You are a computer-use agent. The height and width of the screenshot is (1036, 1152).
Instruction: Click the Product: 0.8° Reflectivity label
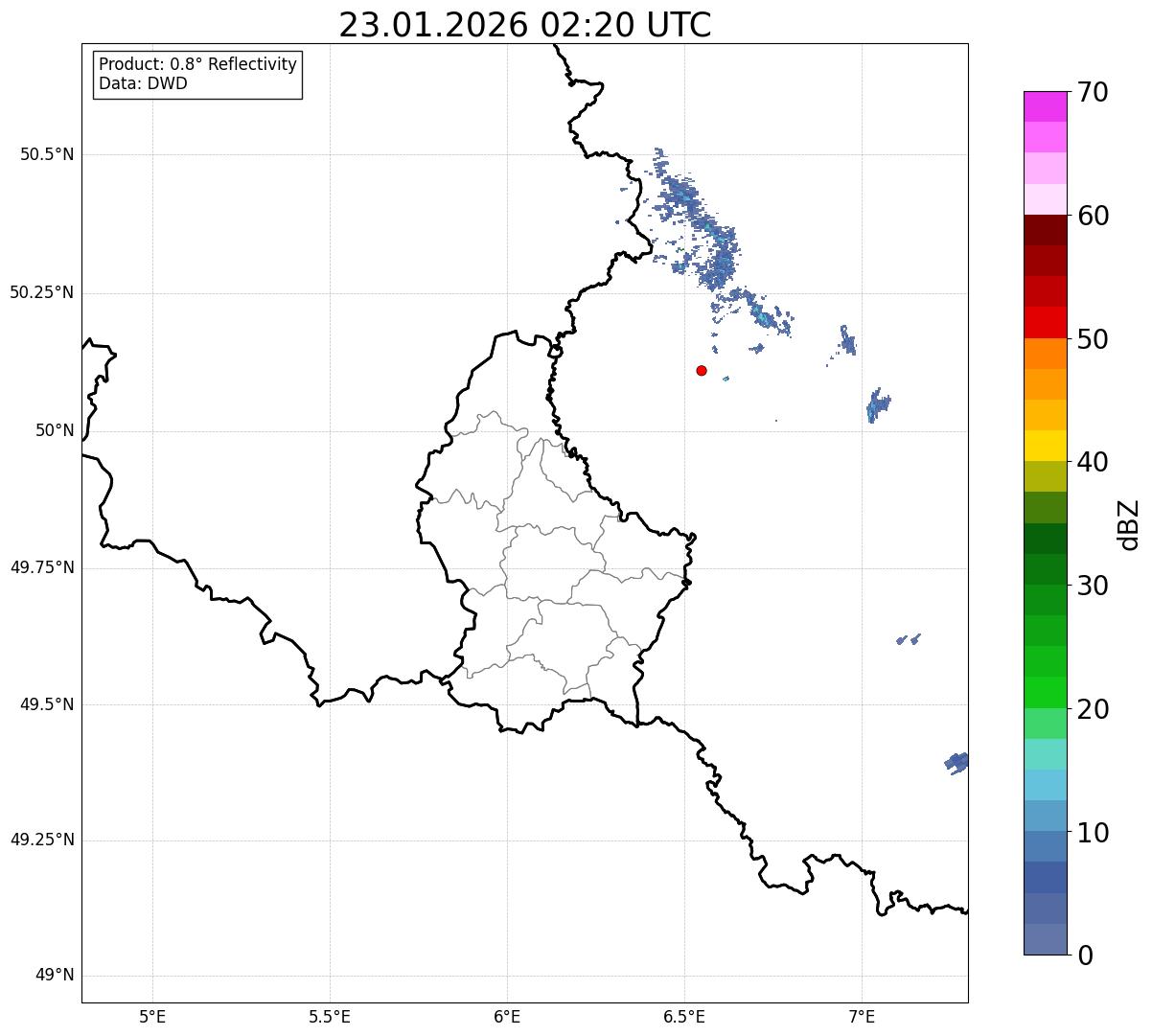(198, 64)
